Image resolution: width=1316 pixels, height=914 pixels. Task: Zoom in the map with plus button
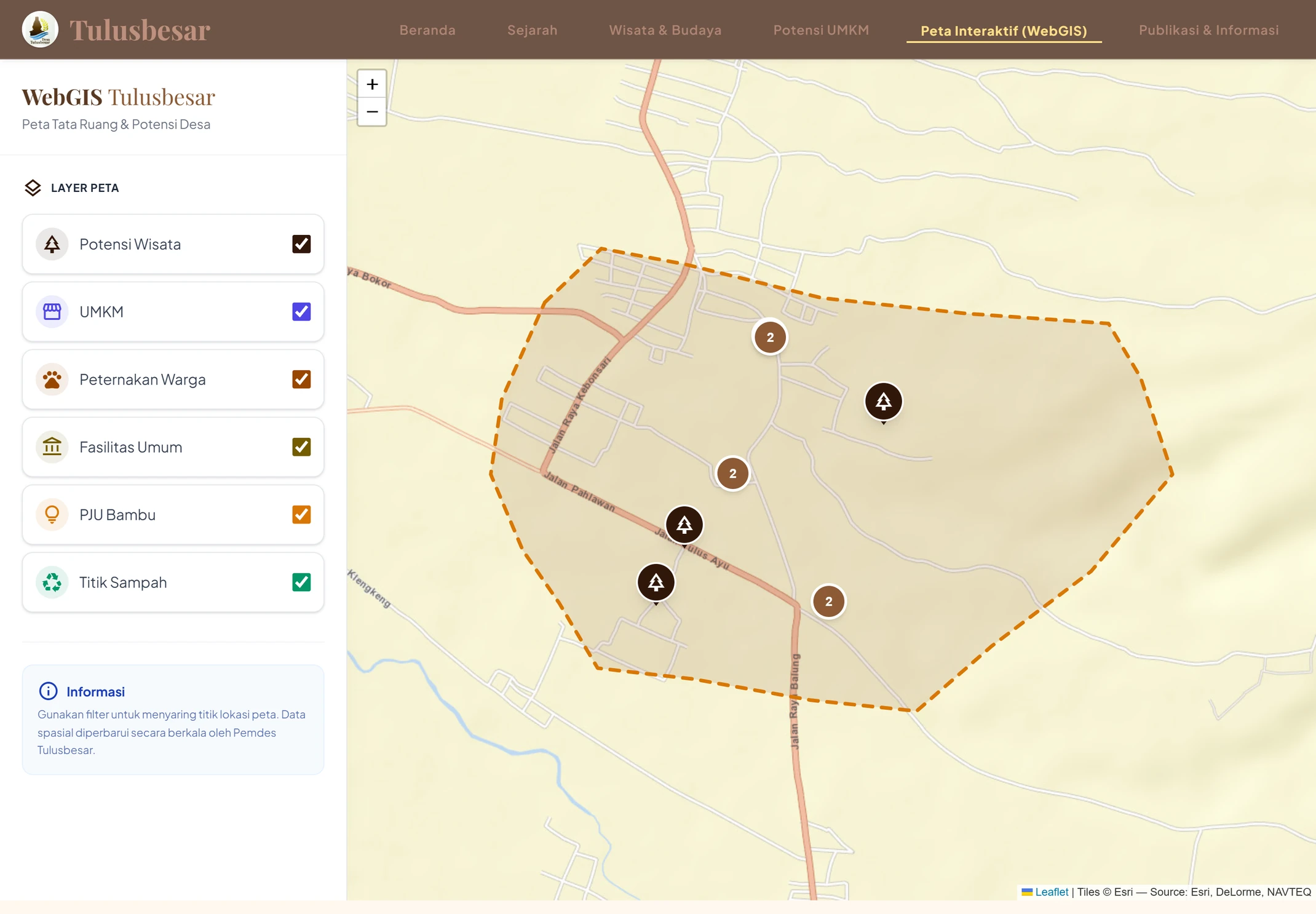(x=372, y=84)
